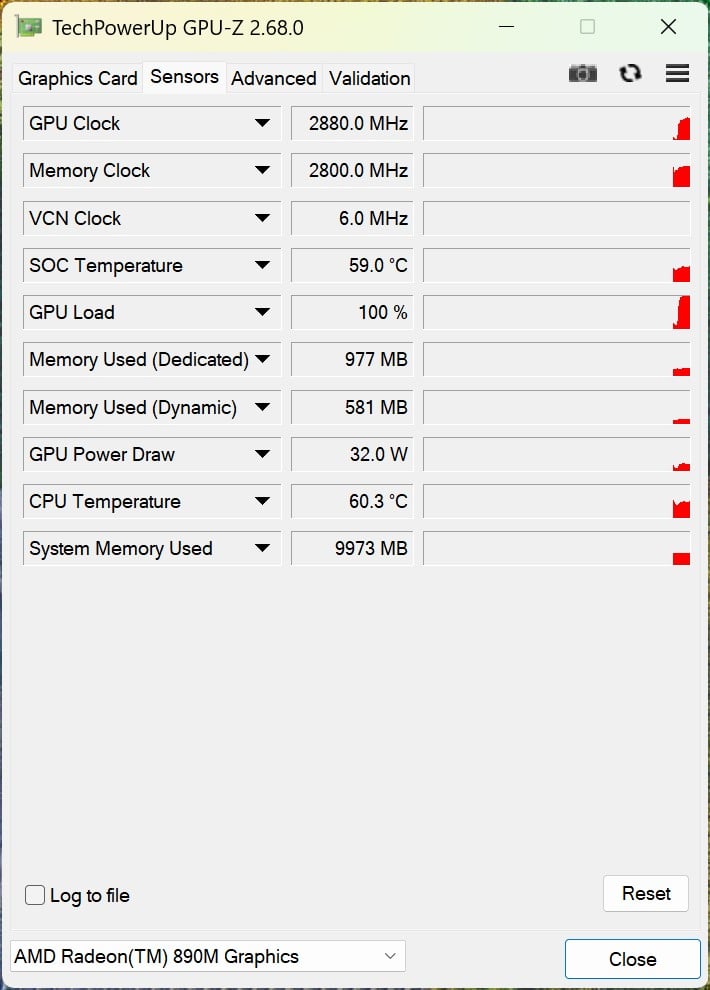This screenshot has width=710, height=990.
Task: Click the System Memory Used graph
Action: click(556, 548)
